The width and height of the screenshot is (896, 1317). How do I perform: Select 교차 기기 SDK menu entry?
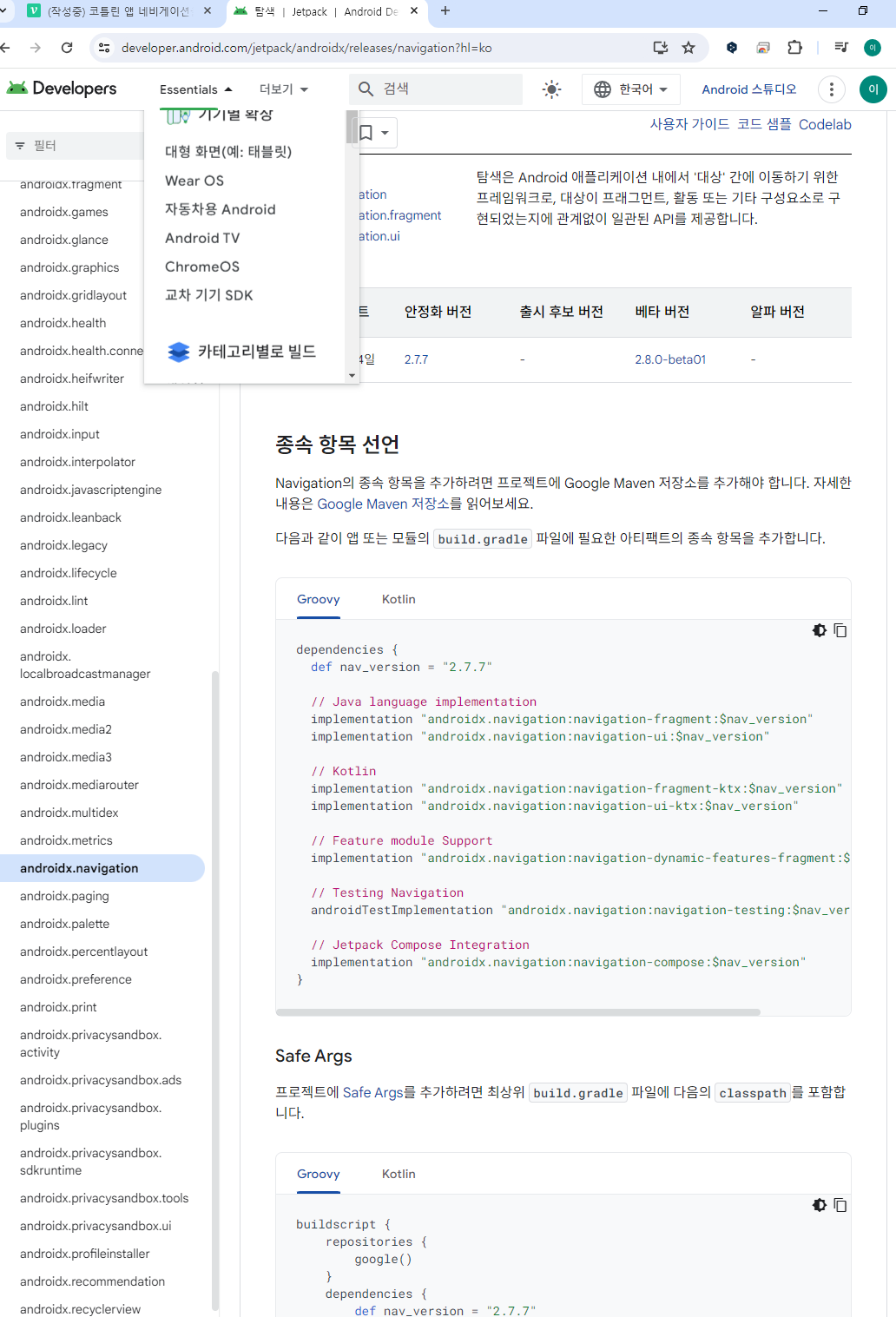tap(209, 295)
